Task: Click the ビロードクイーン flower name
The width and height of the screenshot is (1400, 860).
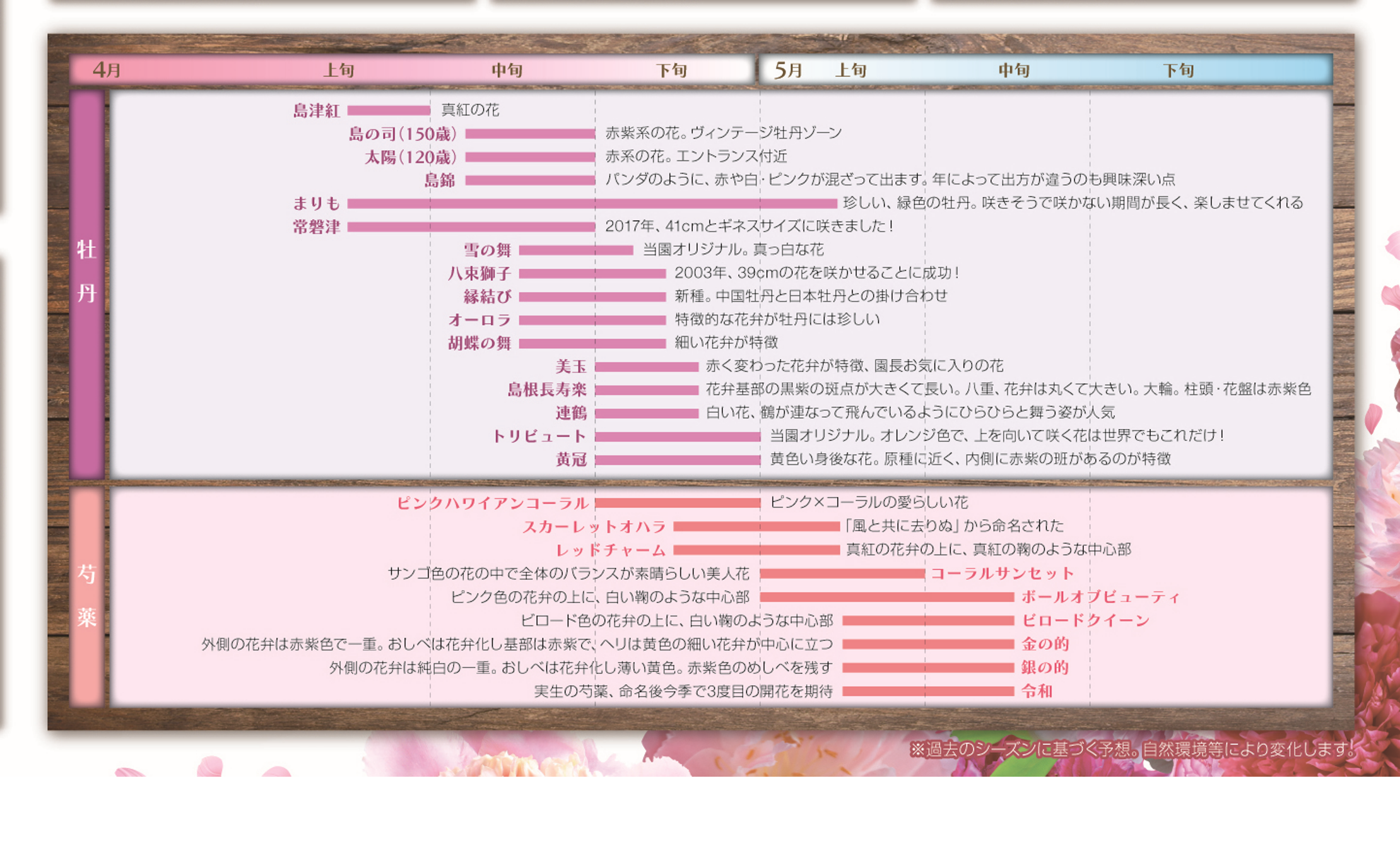Action: [1085, 620]
